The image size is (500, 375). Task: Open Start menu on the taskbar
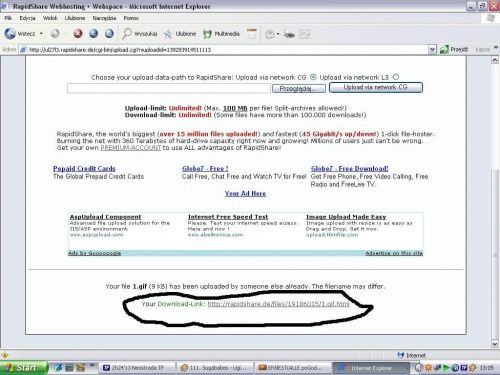pos(23,368)
